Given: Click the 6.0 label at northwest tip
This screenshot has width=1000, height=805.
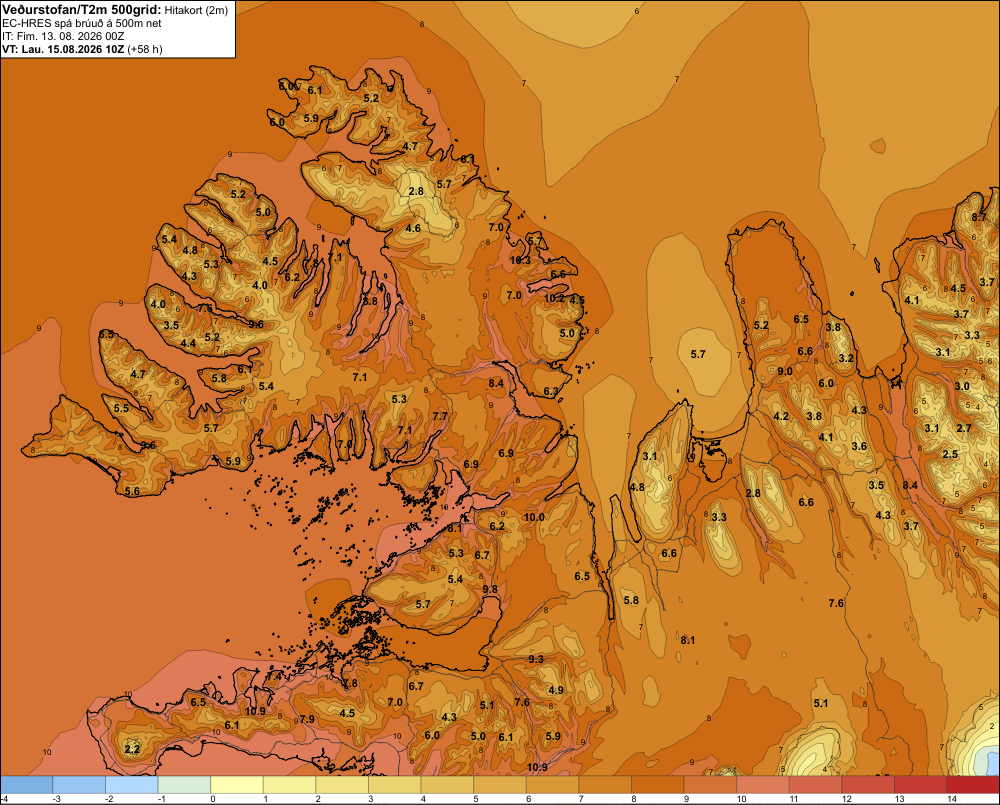Looking at the screenshot, I should [277, 122].
